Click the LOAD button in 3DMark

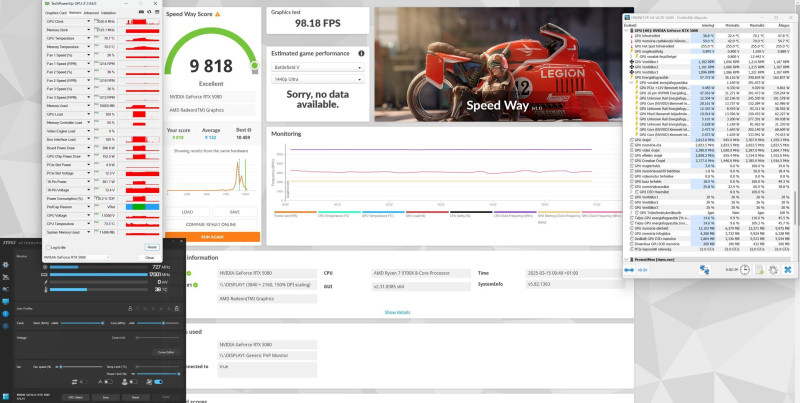click(188, 212)
